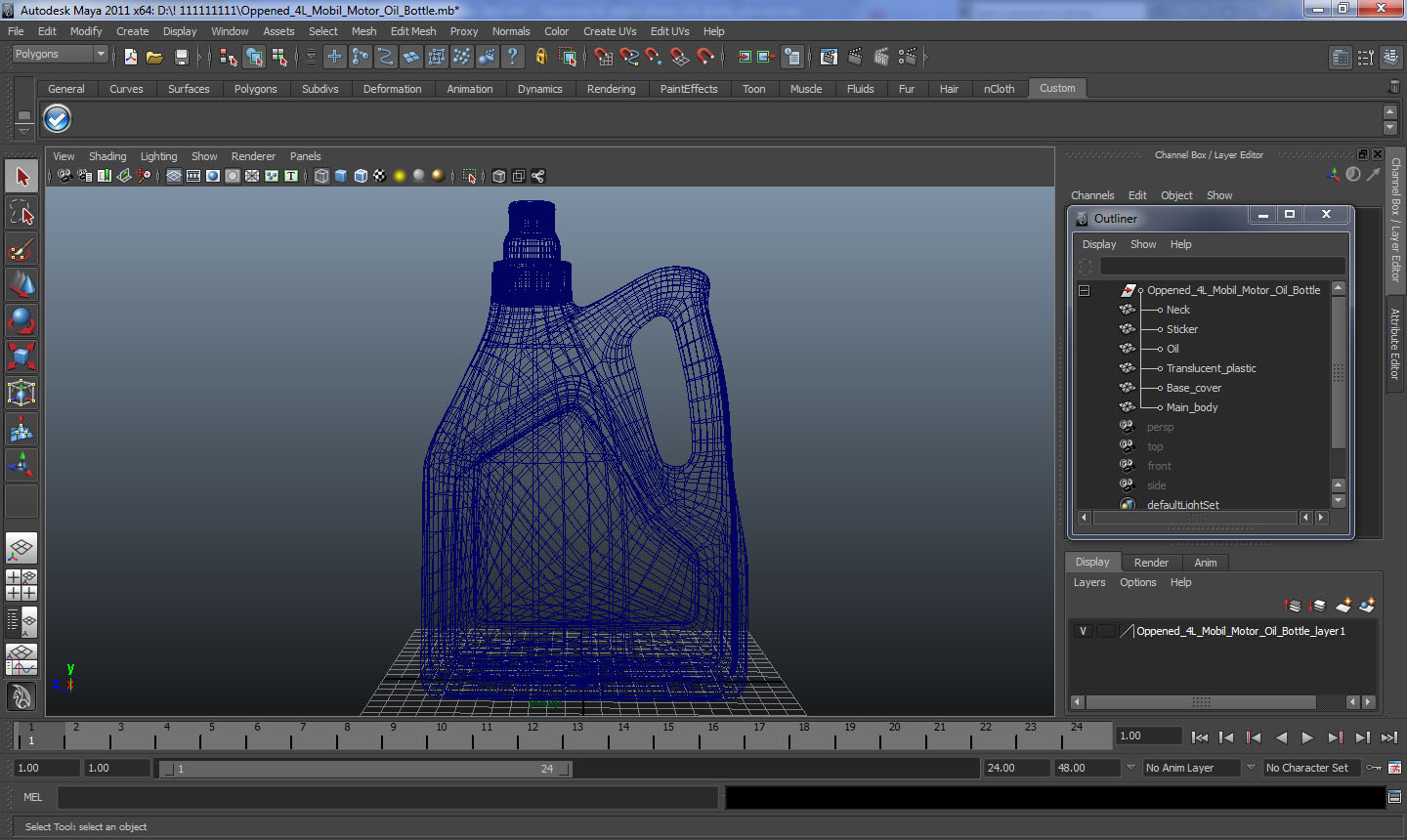Toggle V visibility of the Bottle layer
This screenshot has height=840, width=1407.
tap(1083, 631)
